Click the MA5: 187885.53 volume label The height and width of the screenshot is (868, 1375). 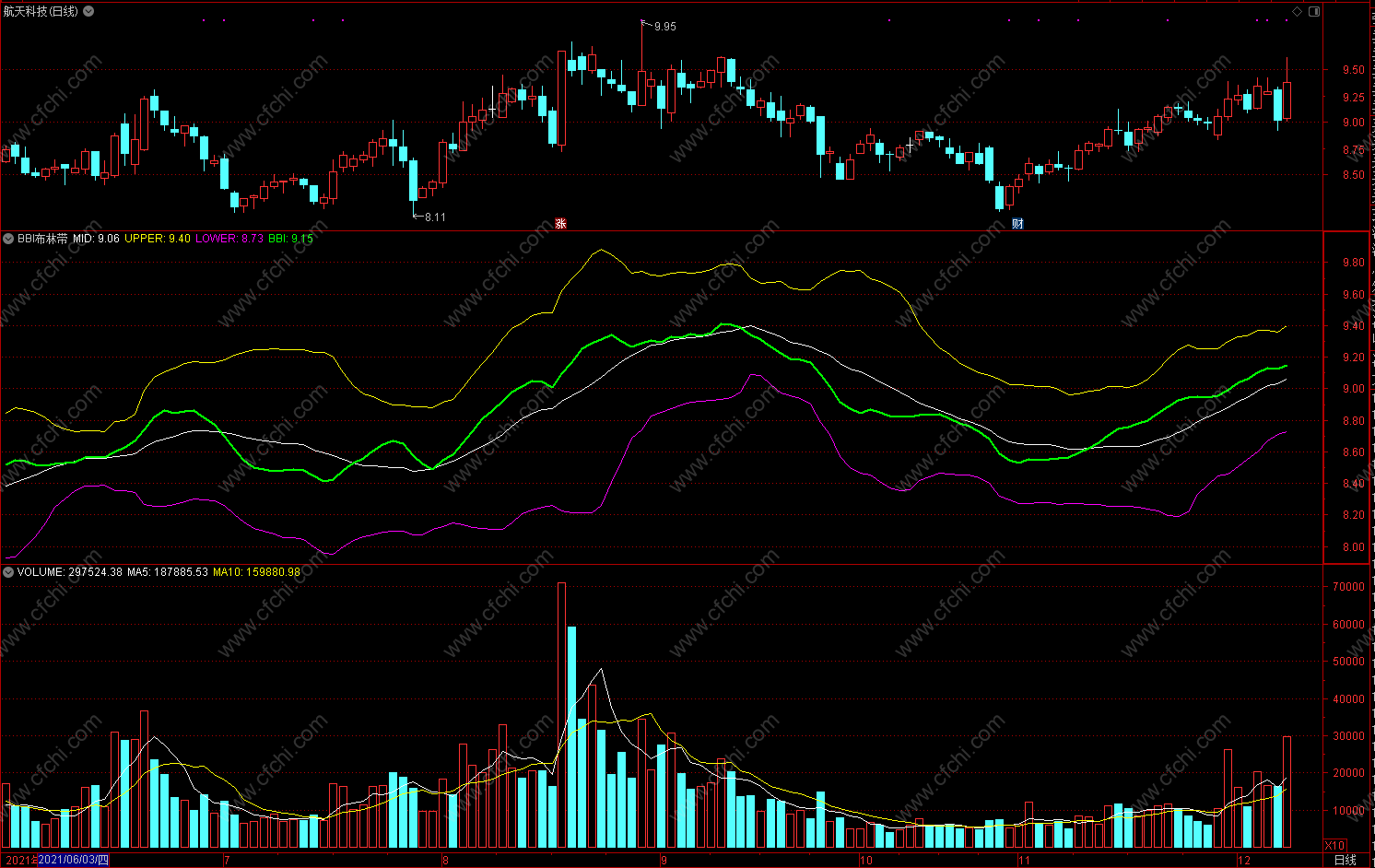point(168,571)
